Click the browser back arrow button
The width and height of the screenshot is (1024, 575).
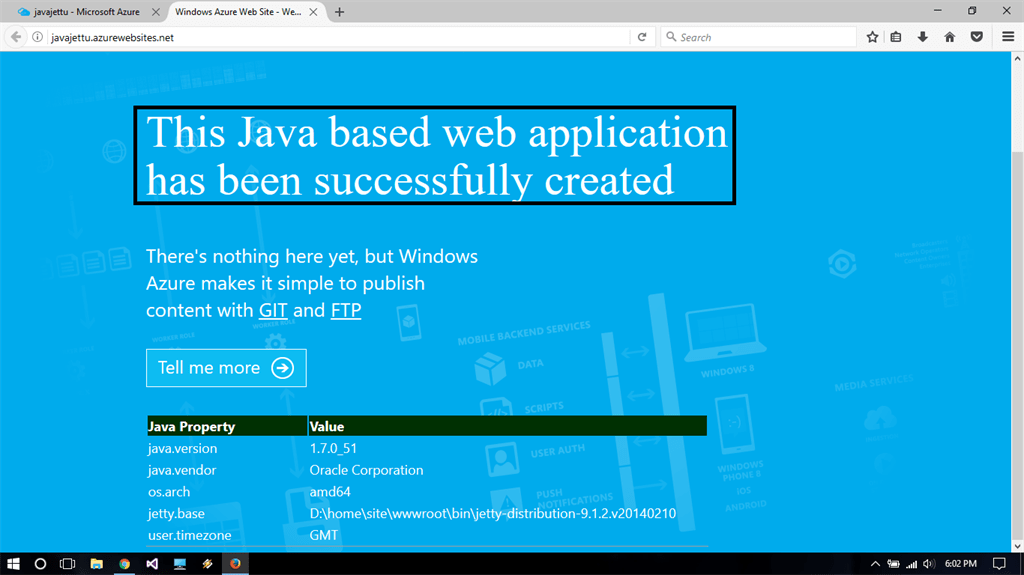(x=16, y=37)
